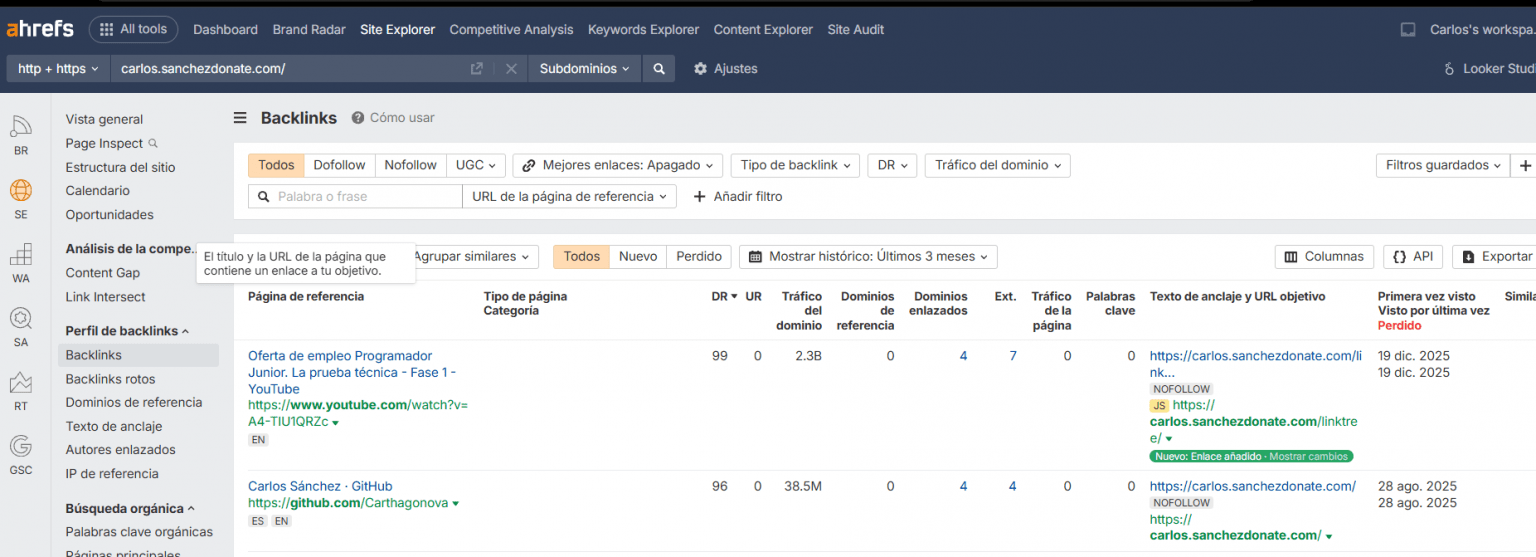Click the Exportar button
1536x557 pixels.
click(1496, 256)
